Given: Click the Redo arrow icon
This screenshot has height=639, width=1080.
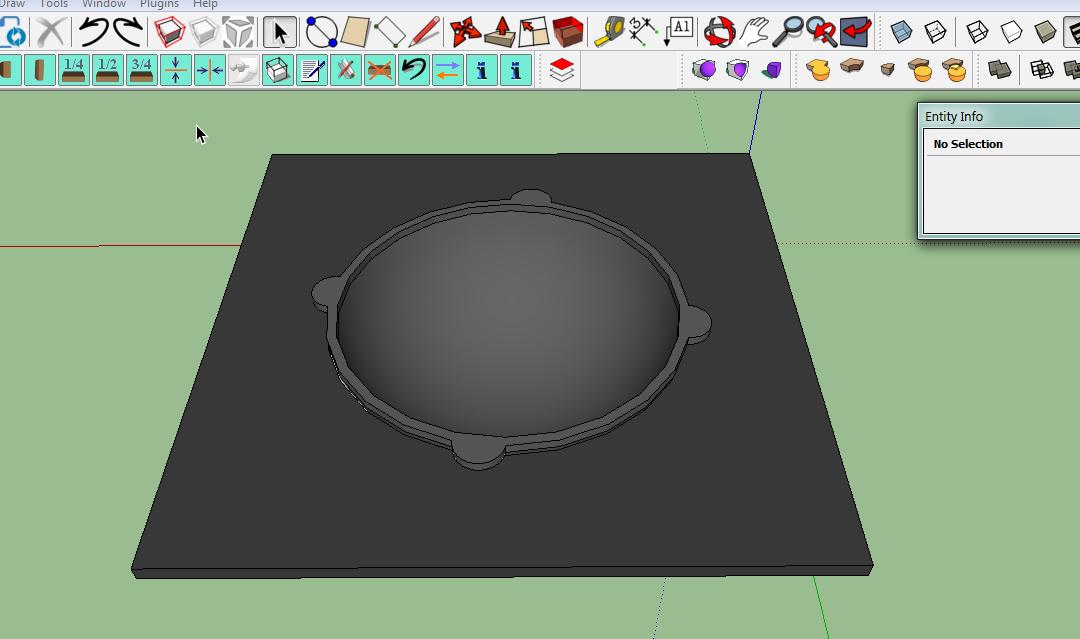Looking at the screenshot, I should coord(127,33).
